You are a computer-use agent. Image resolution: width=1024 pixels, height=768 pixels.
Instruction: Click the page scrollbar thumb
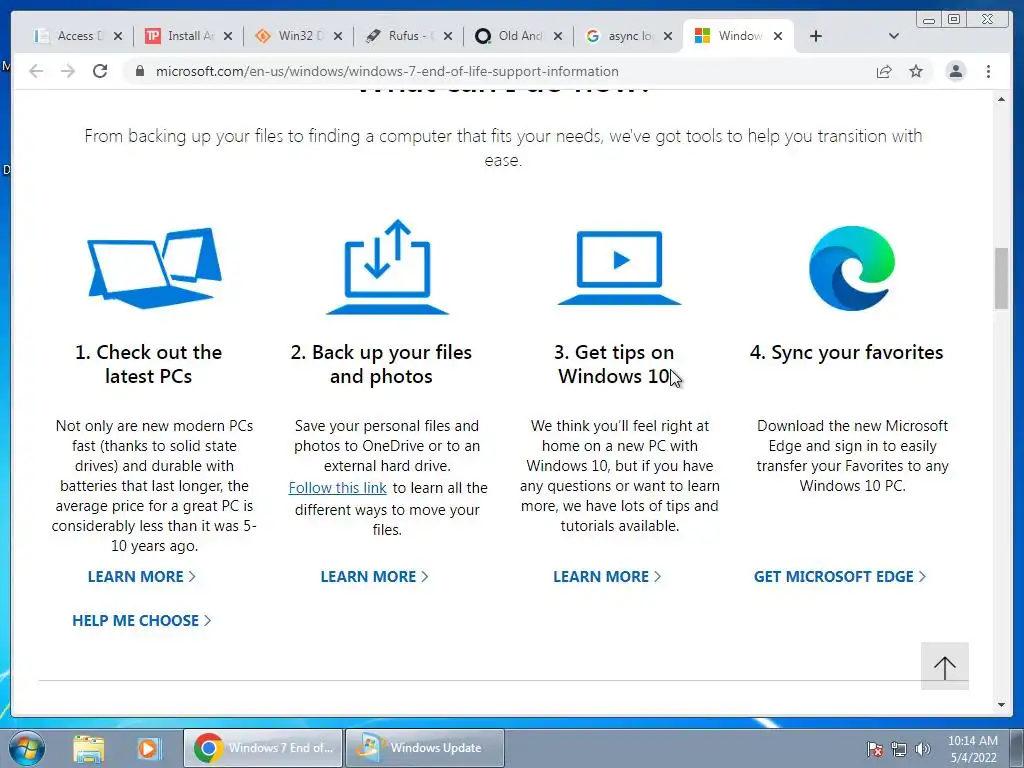(1001, 278)
